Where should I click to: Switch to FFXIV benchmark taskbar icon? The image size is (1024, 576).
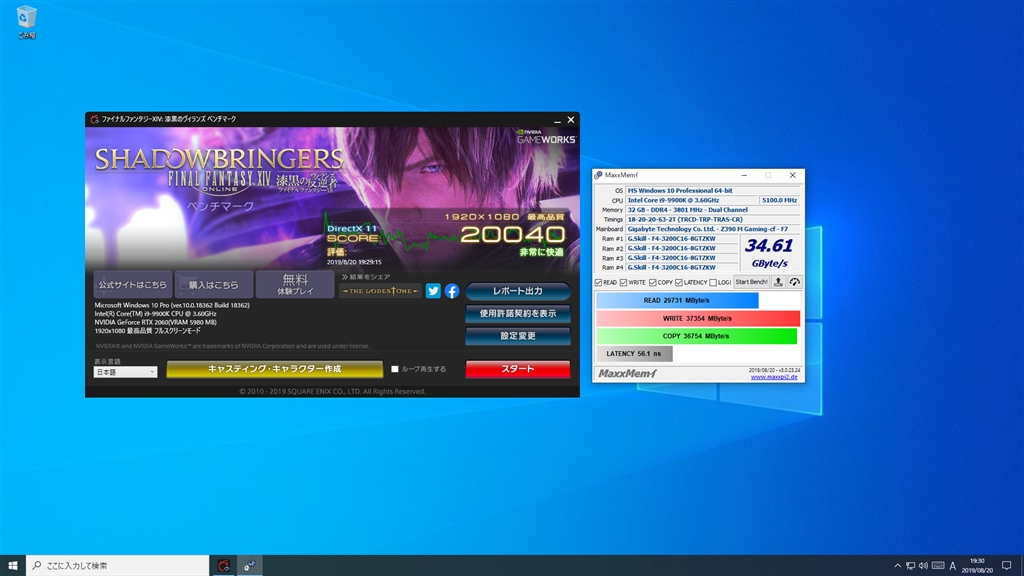(223, 566)
